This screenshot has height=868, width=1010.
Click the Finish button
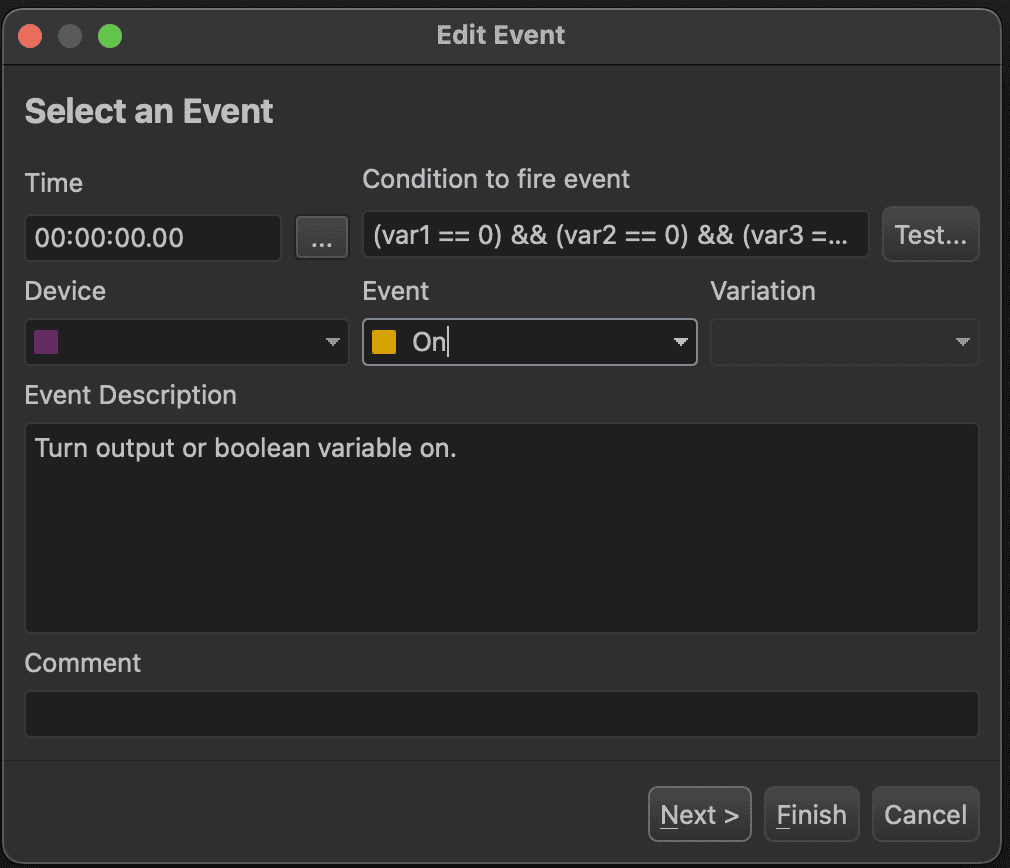(811, 815)
